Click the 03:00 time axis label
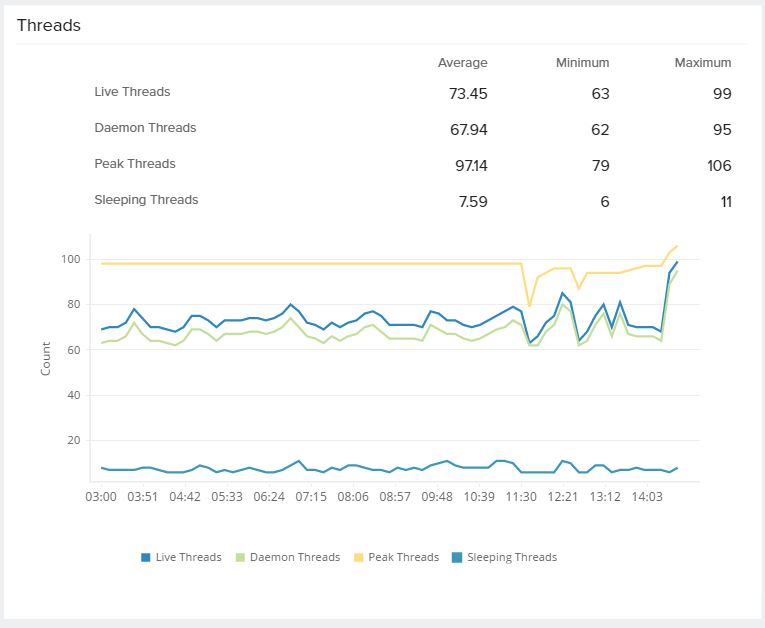This screenshot has width=765, height=628. point(102,496)
